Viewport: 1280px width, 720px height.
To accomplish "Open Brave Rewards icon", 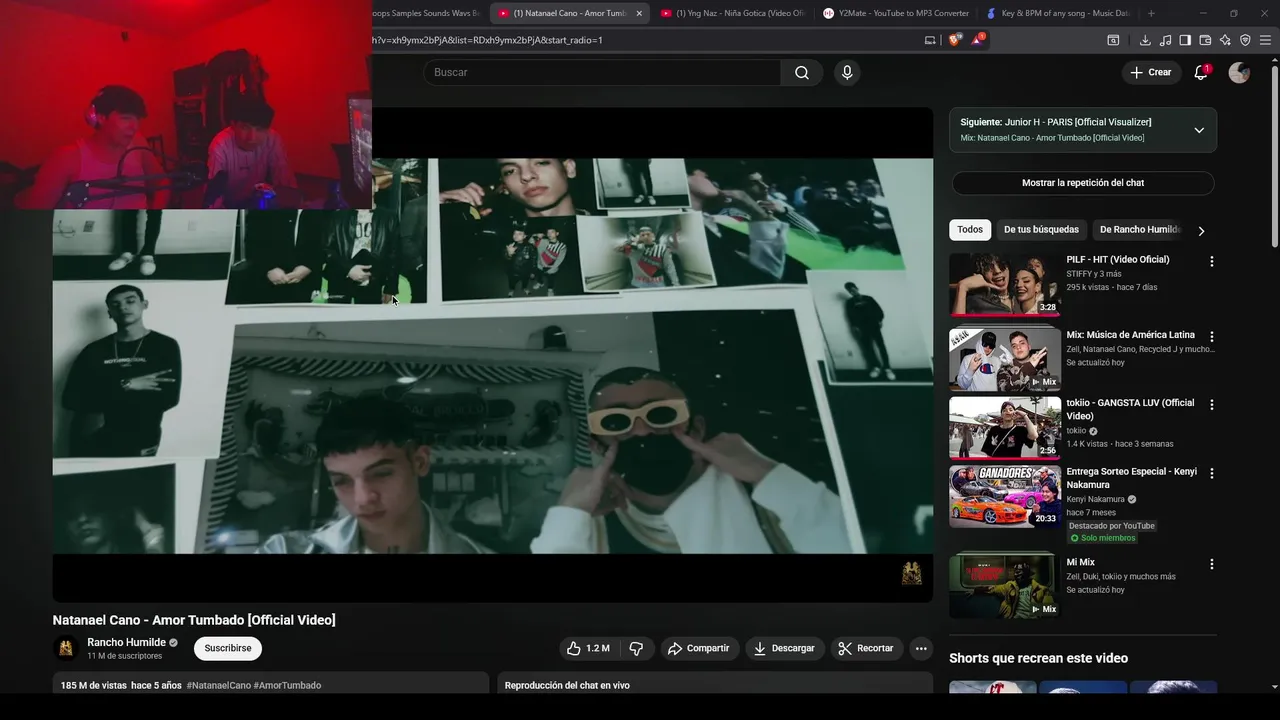I will pyautogui.click(x=977, y=40).
